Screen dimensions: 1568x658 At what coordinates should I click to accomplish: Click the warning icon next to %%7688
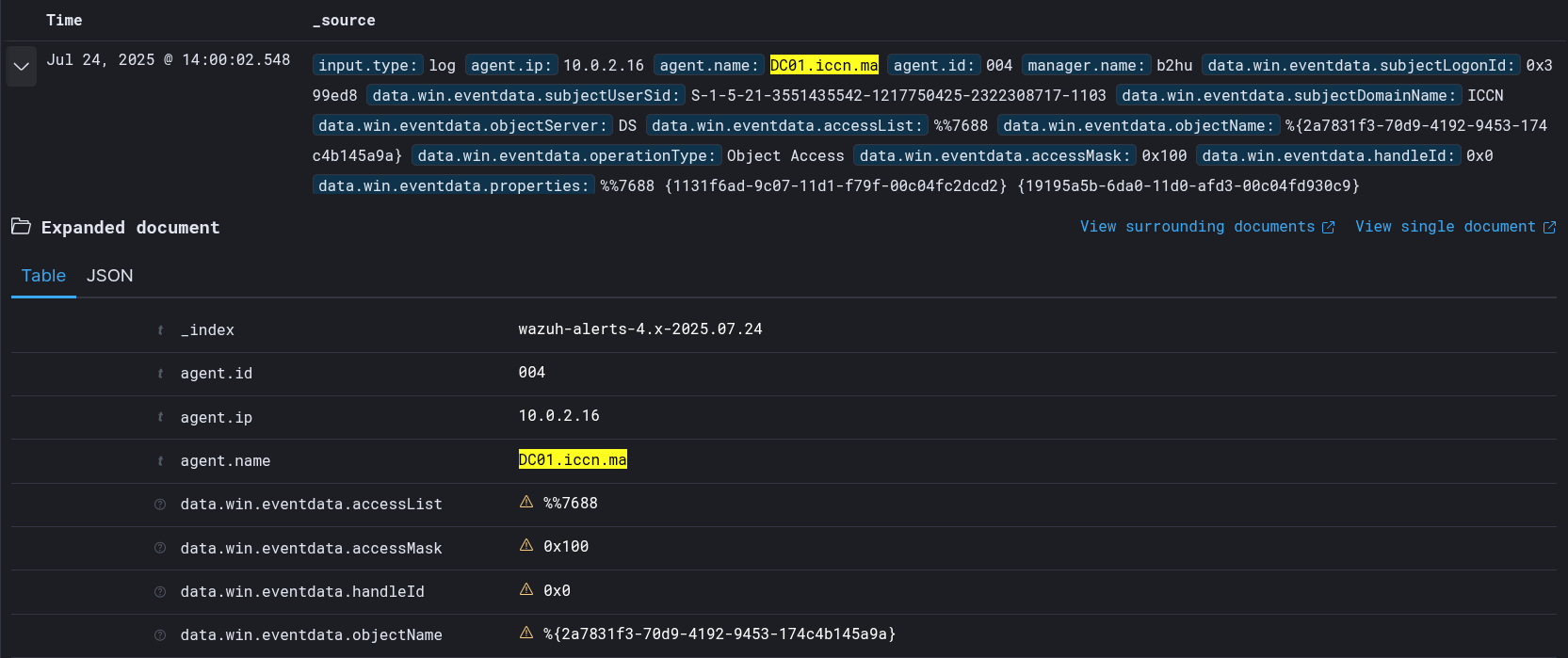click(x=526, y=503)
